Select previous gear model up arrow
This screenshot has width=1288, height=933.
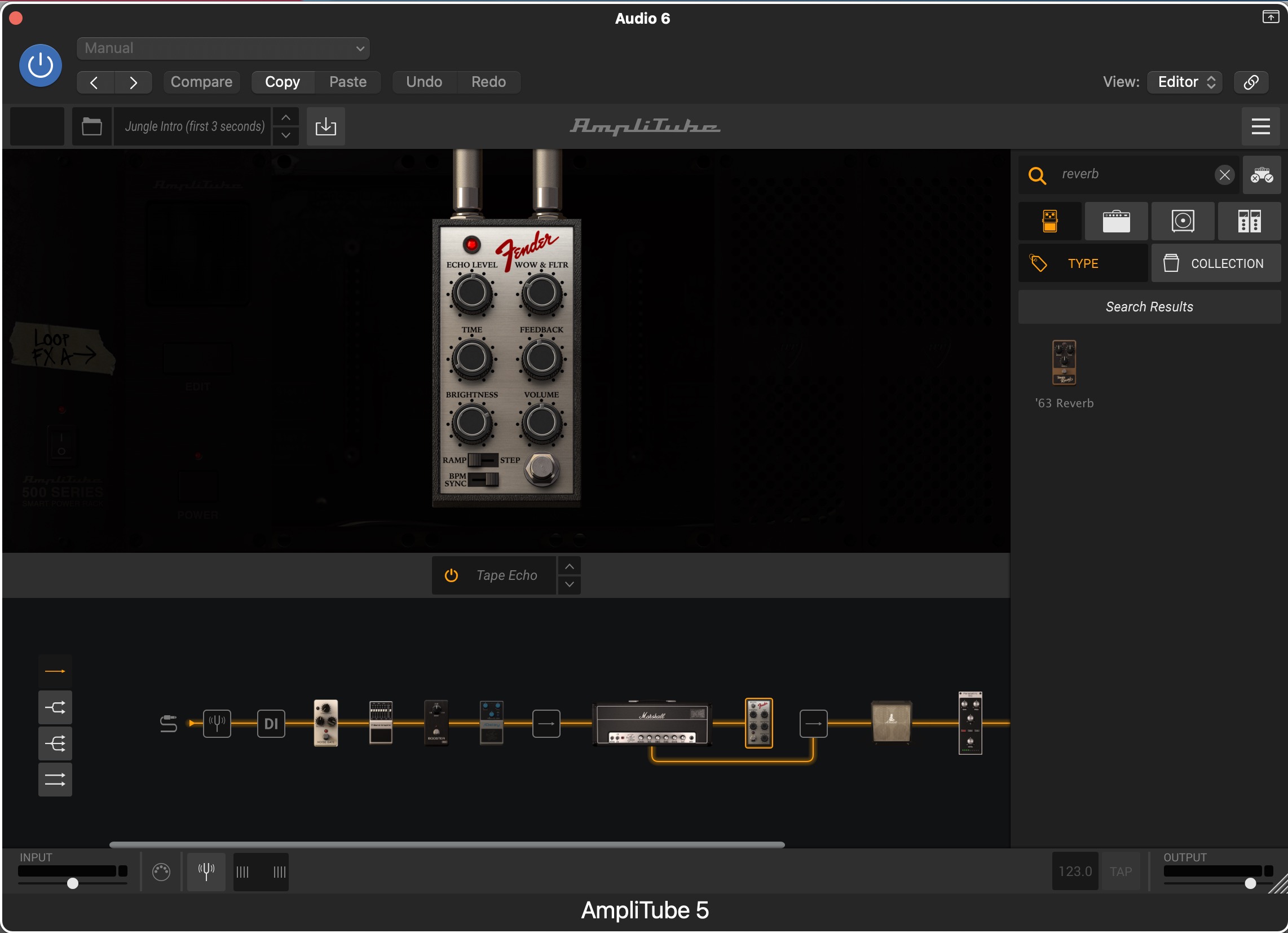pos(569,566)
